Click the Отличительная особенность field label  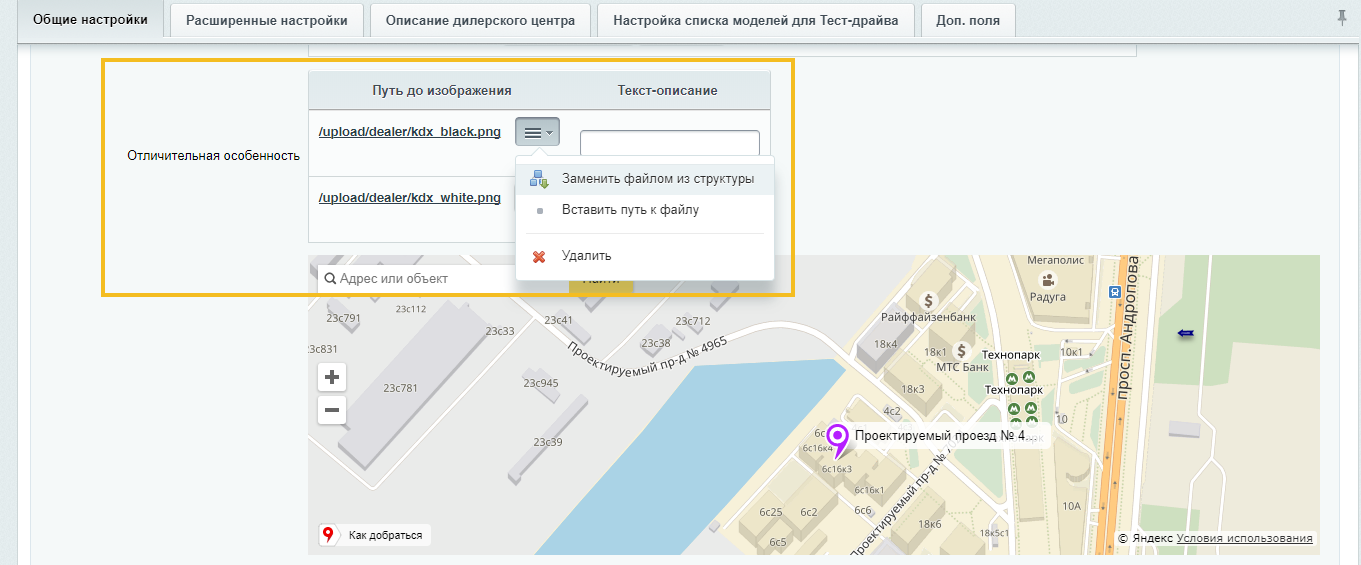(x=214, y=156)
